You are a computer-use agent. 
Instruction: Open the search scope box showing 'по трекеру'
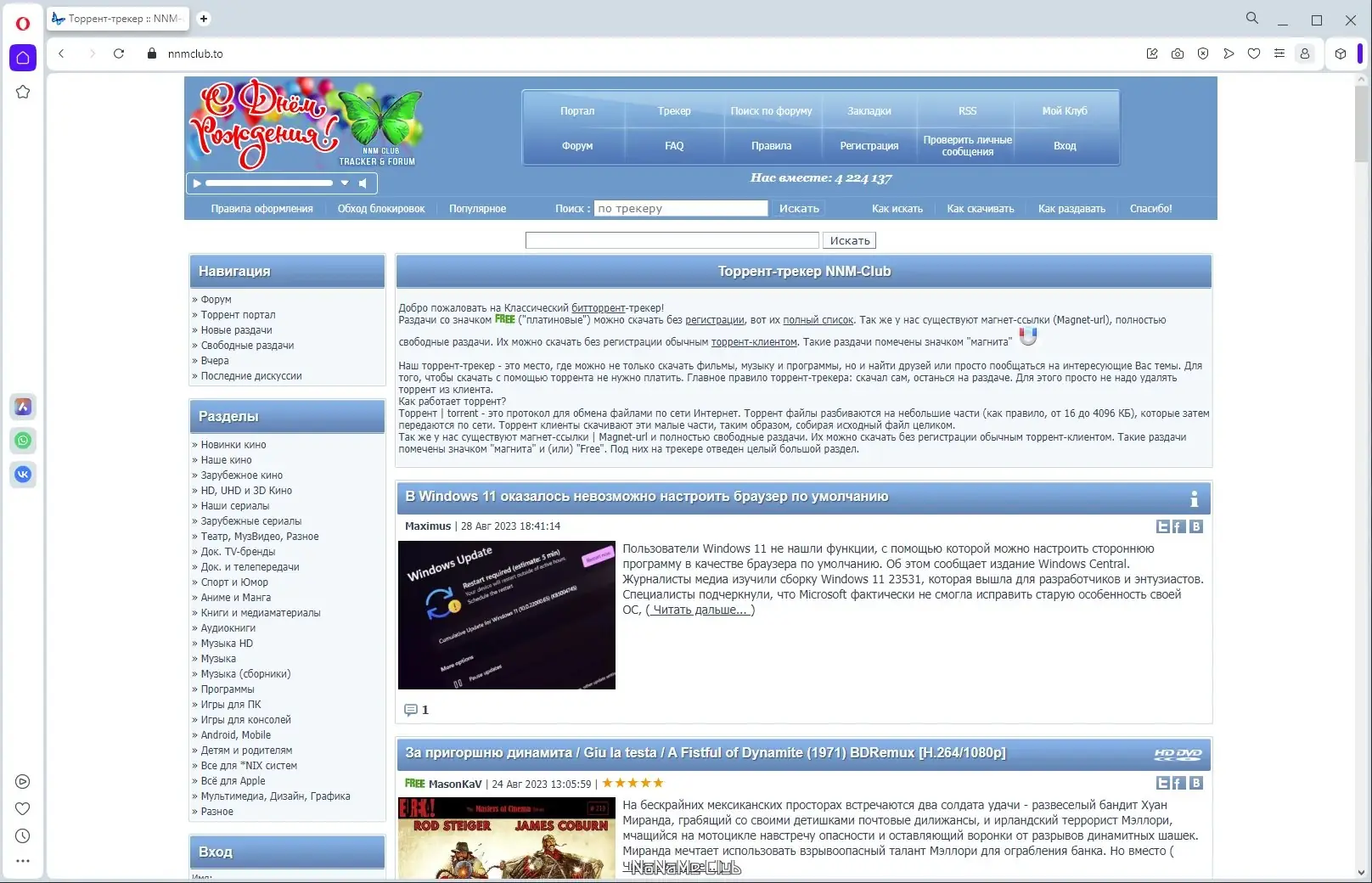pos(679,208)
